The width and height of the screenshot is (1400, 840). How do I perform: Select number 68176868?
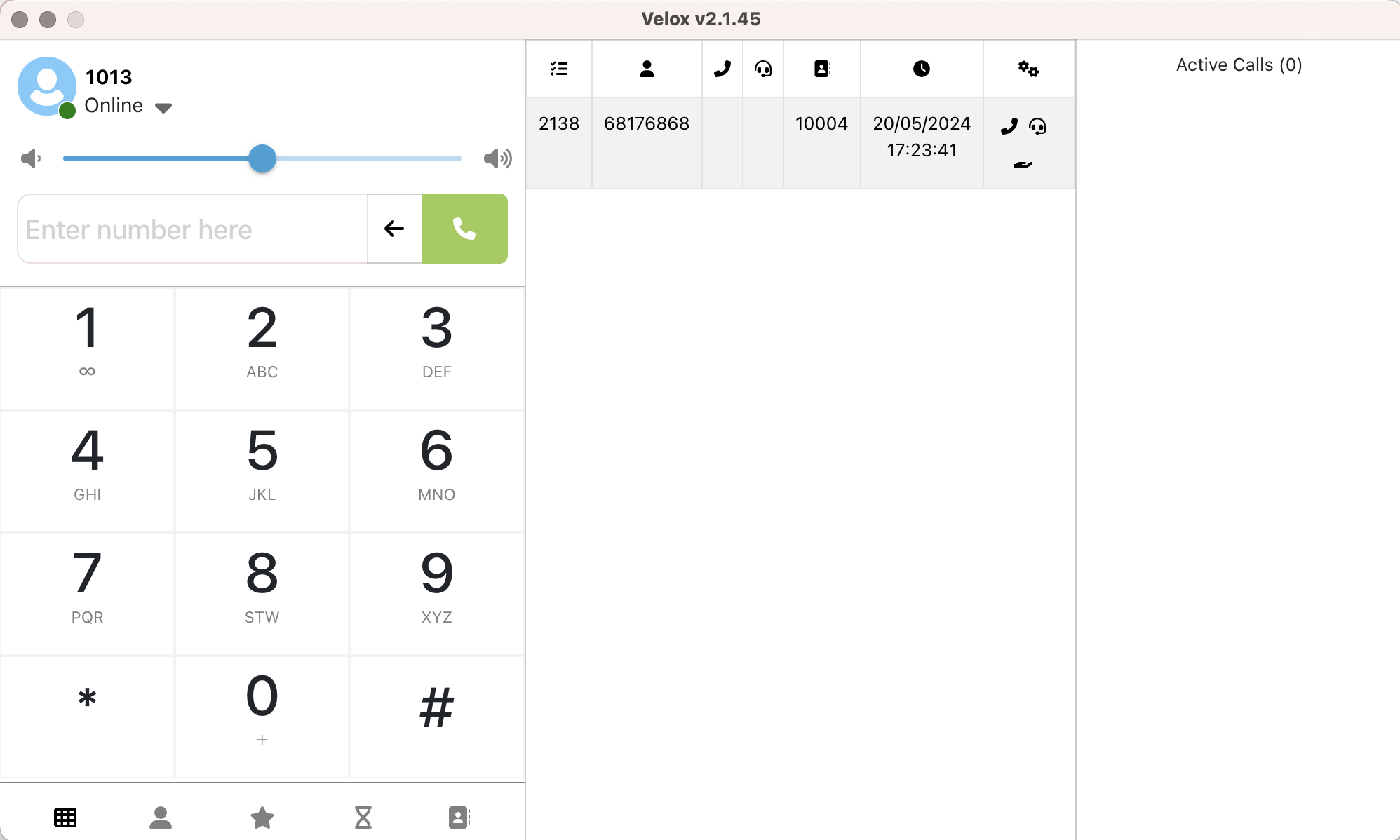point(647,123)
